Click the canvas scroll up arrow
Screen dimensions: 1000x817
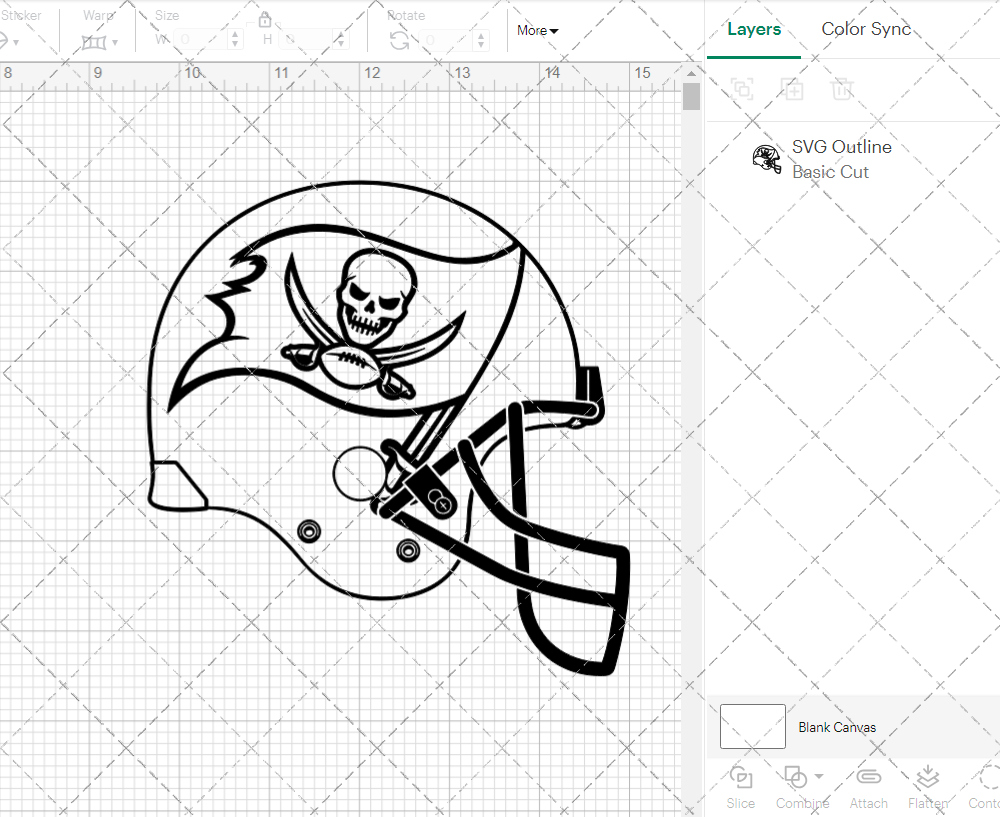(x=691, y=74)
